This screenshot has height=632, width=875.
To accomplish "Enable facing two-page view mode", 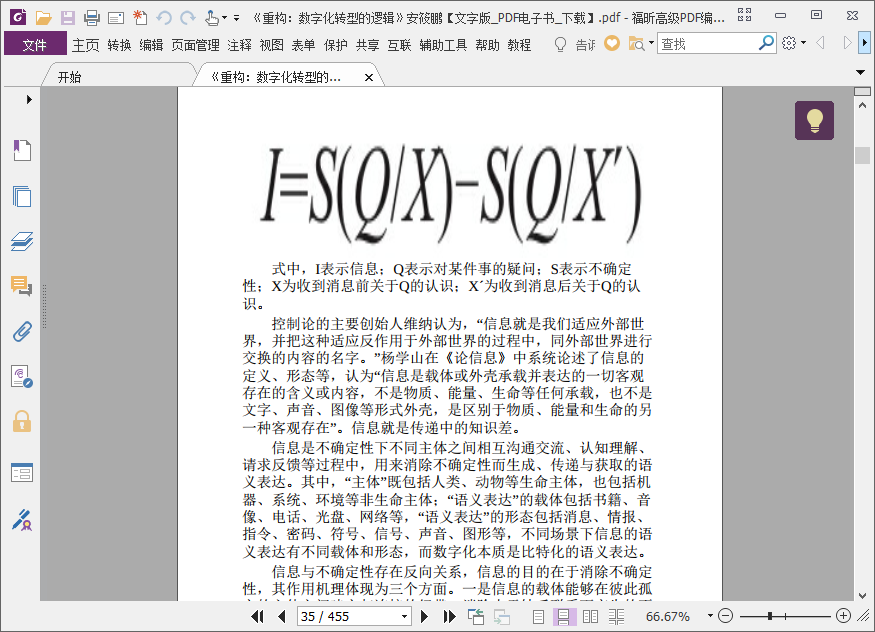I will pos(590,616).
